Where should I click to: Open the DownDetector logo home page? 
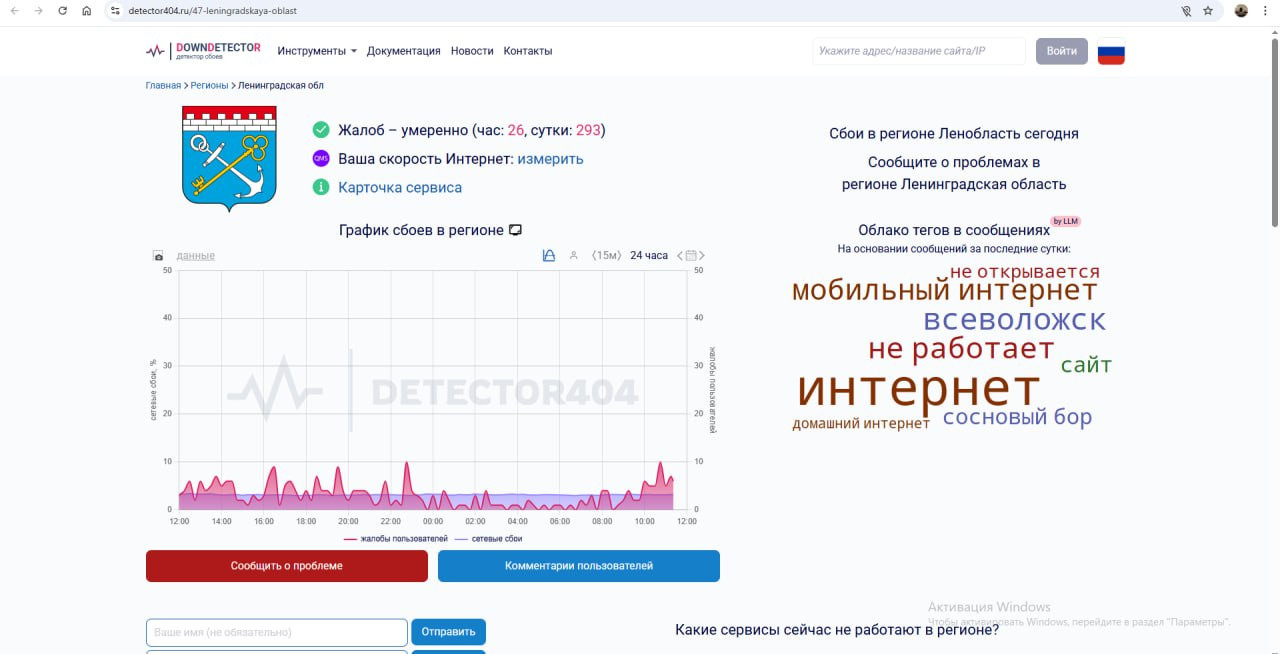203,51
